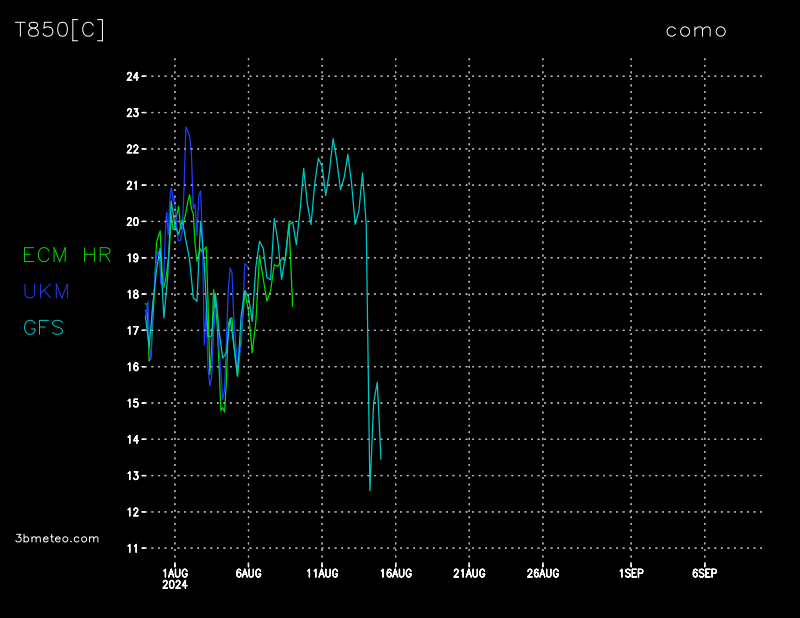Click the 1SEP date axis label
The width and height of the screenshot is (800, 618).
(x=631, y=573)
